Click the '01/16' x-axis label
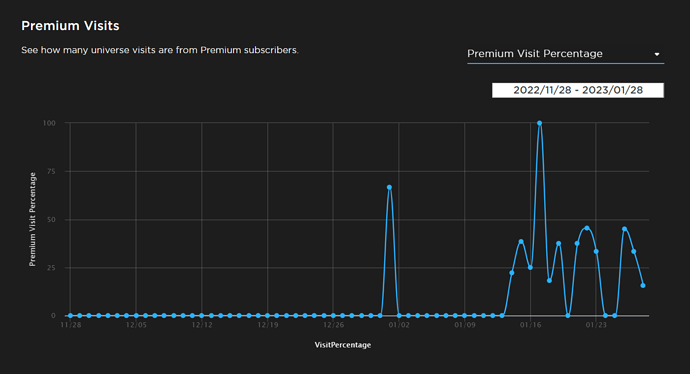690x374 pixels. click(530, 325)
